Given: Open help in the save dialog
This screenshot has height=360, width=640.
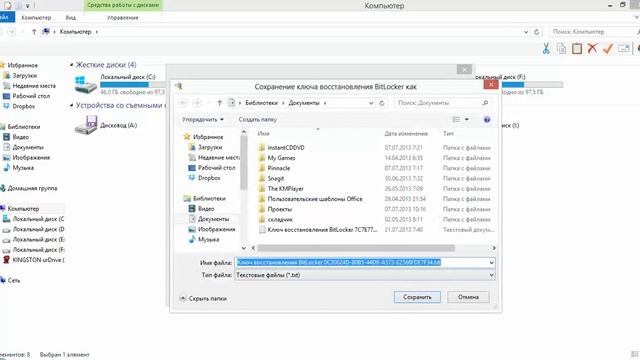Looking at the screenshot, I should pos(487,120).
